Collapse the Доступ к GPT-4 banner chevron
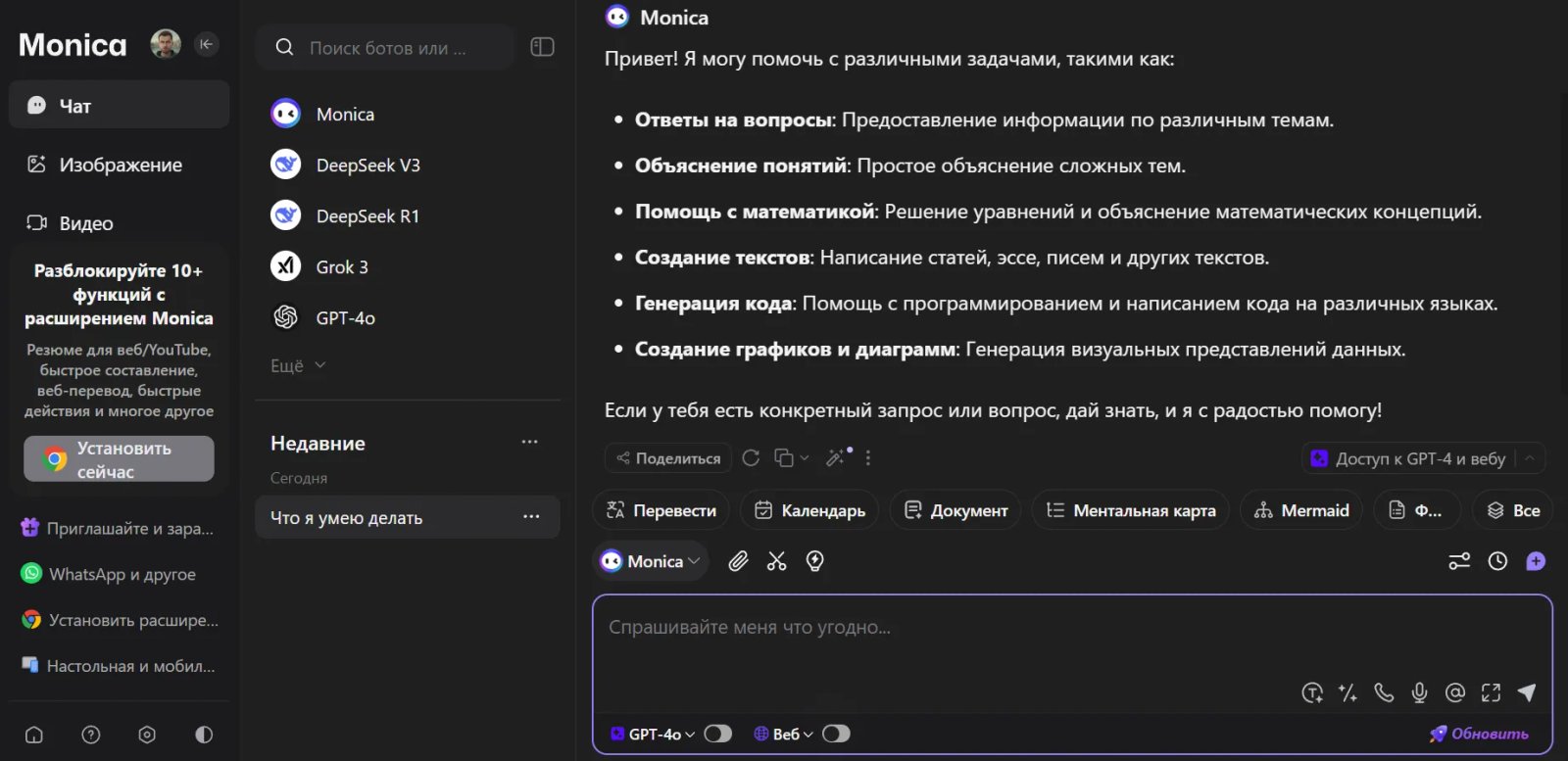The height and width of the screenshot is (761, 1568). (x=1530, y=457)
